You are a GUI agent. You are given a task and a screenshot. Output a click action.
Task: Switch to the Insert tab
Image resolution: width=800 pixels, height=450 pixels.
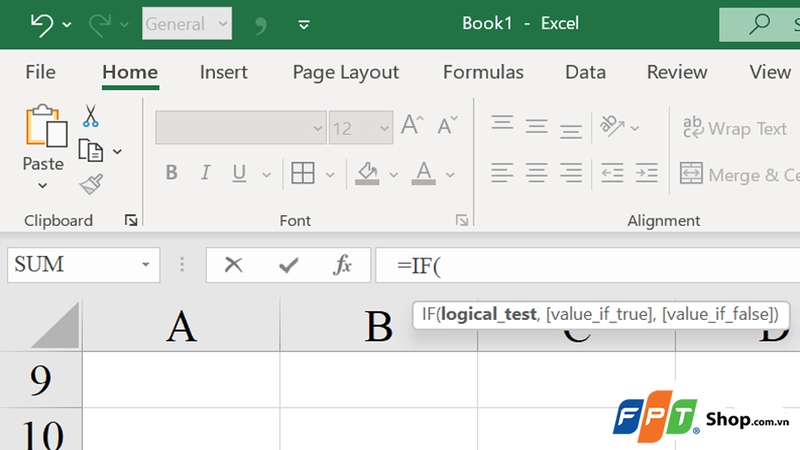pyautogui.click(x=223, y=72)
